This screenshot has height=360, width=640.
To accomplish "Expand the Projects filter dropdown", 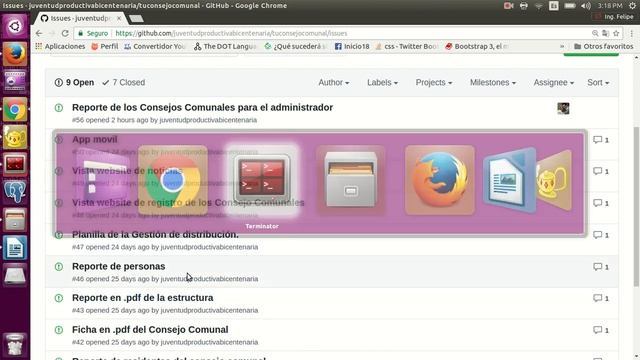I will [x=434, y=82].
